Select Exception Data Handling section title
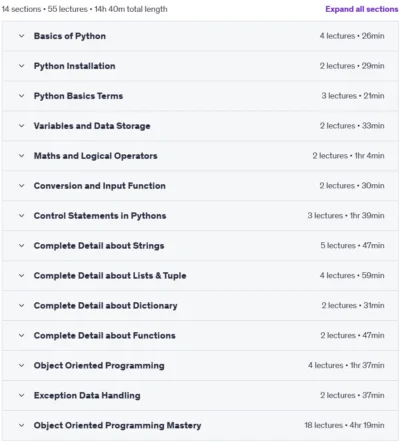 coord(87,395)
